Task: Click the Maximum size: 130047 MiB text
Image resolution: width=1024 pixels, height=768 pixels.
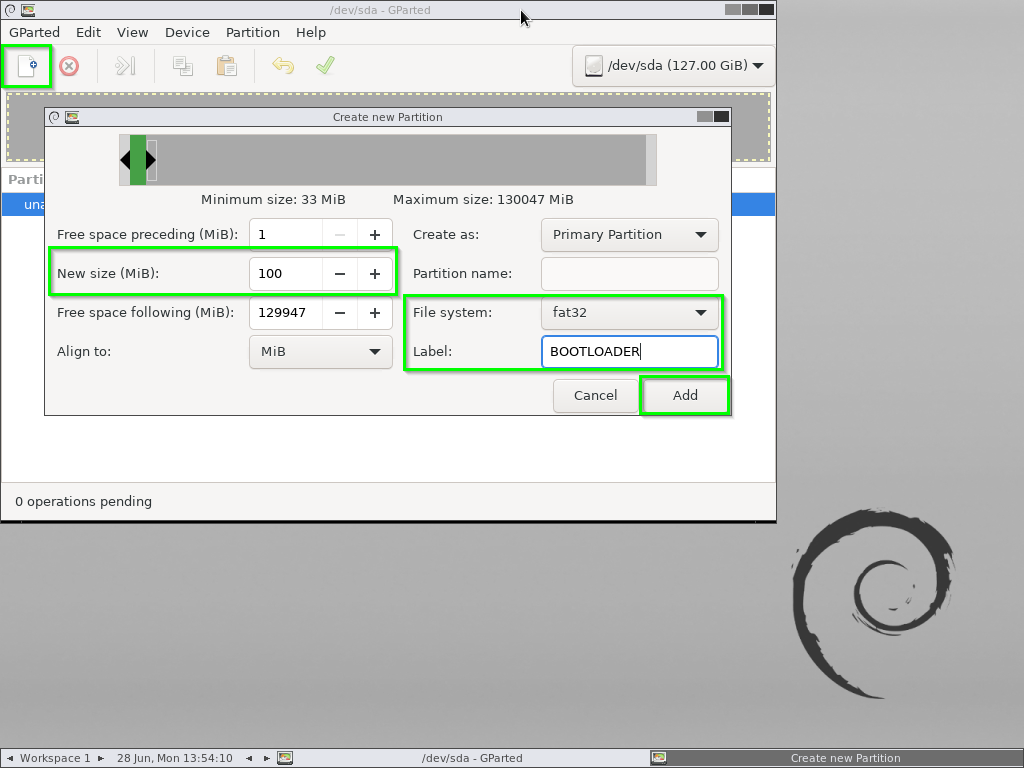Action: coord(483,200)
